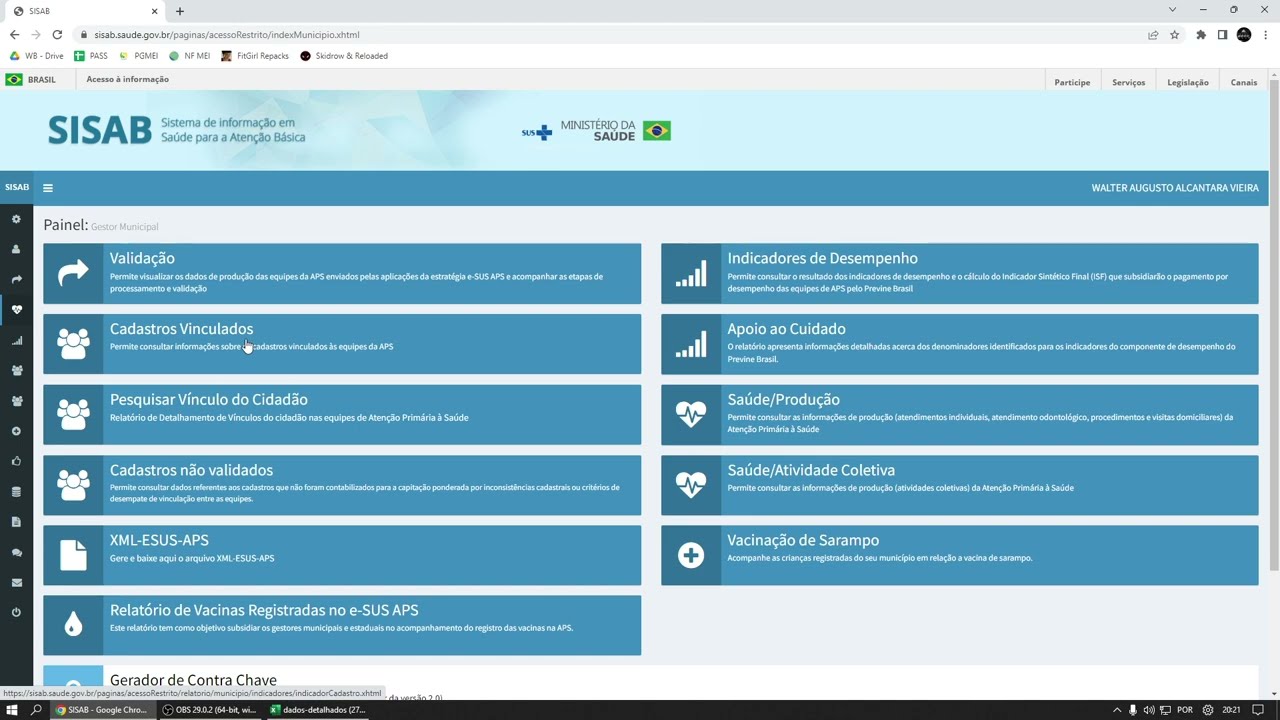The height and width of the screenshot is (720, 1280).
Task: Select the share arrow sidebar icon
Action: click(16, 280)
